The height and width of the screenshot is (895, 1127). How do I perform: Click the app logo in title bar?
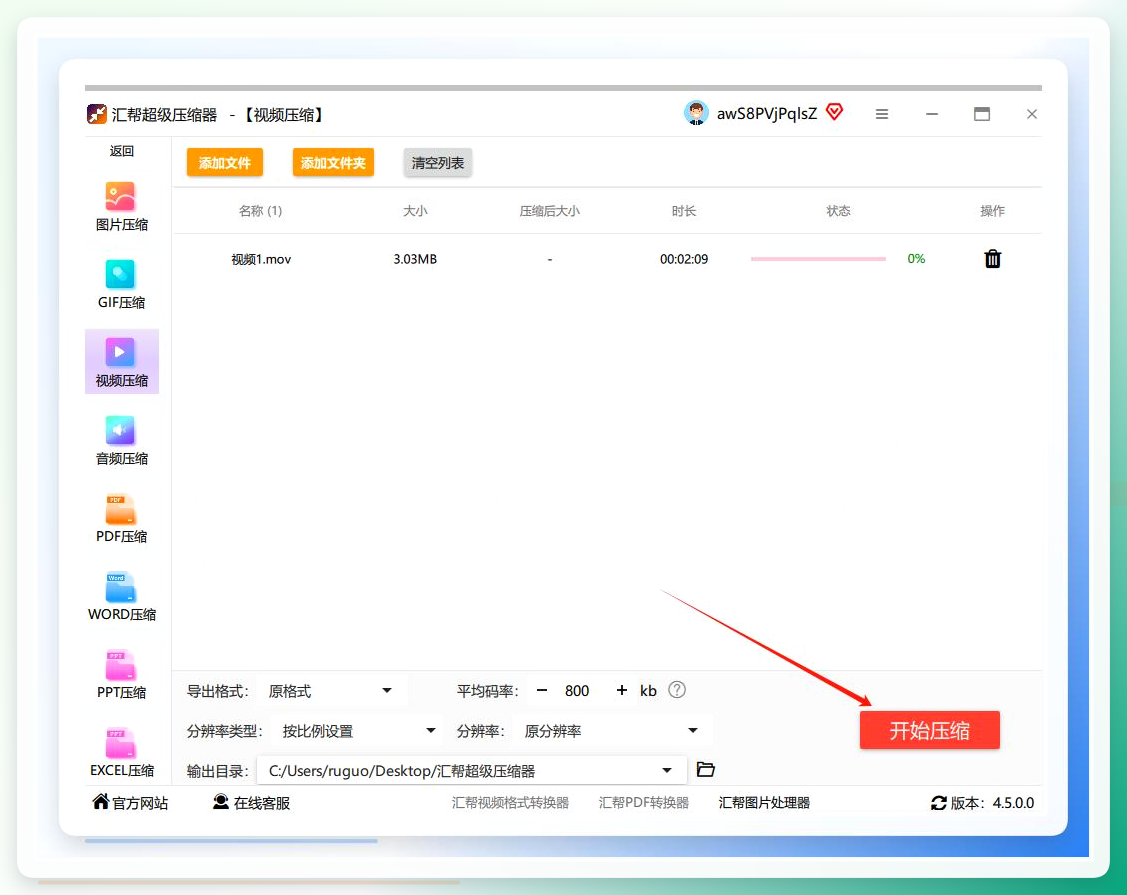pos(96,114)
